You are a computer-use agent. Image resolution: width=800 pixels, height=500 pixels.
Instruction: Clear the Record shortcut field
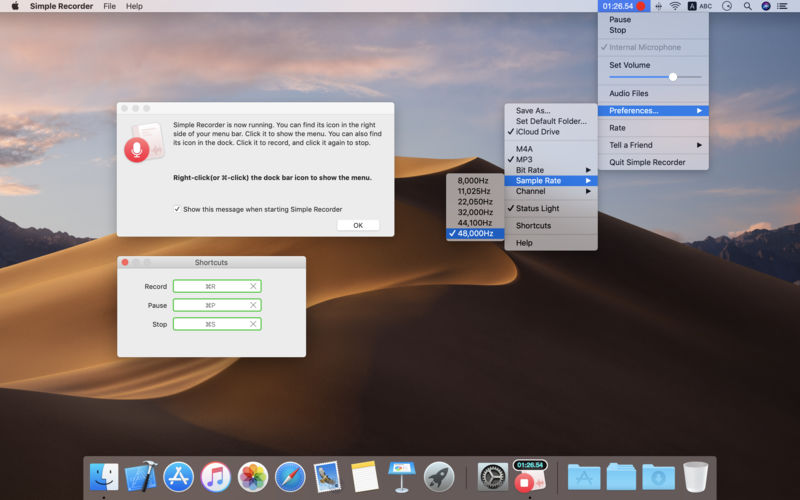[x=253, y=286]
